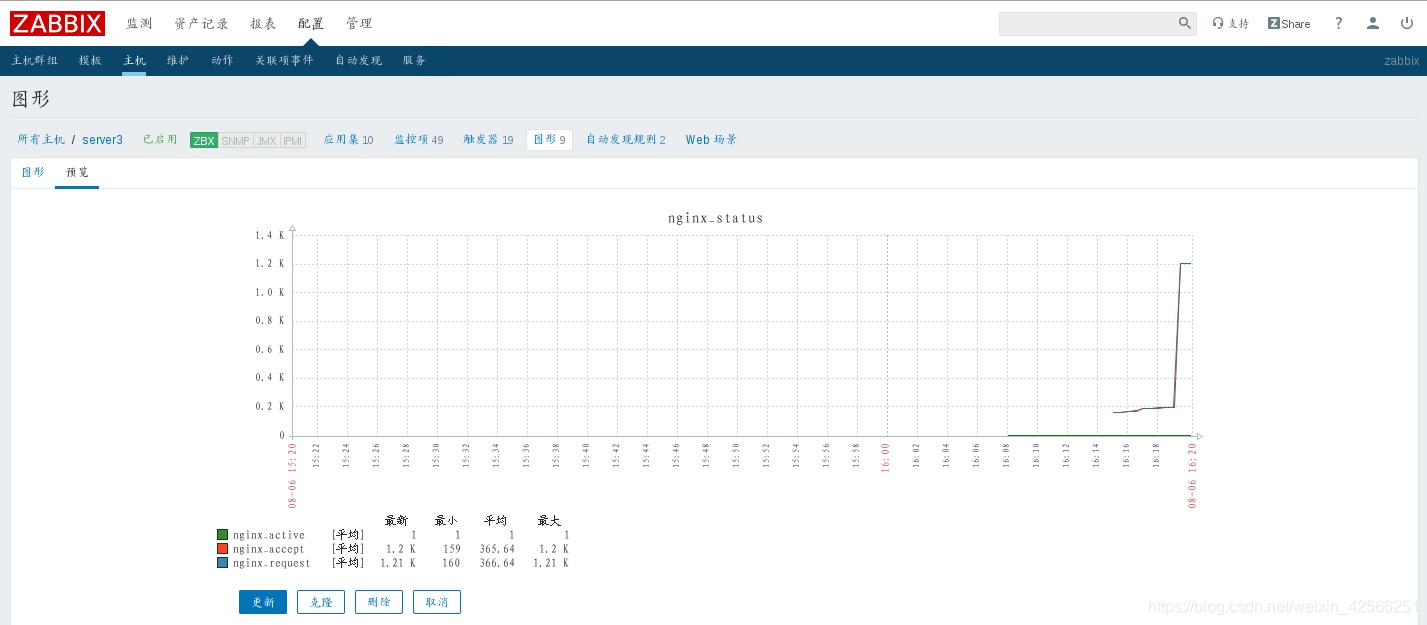Screen dimensions: 1427x625
Task: Click the ZABBIX logo
Action: click(58, 23)
